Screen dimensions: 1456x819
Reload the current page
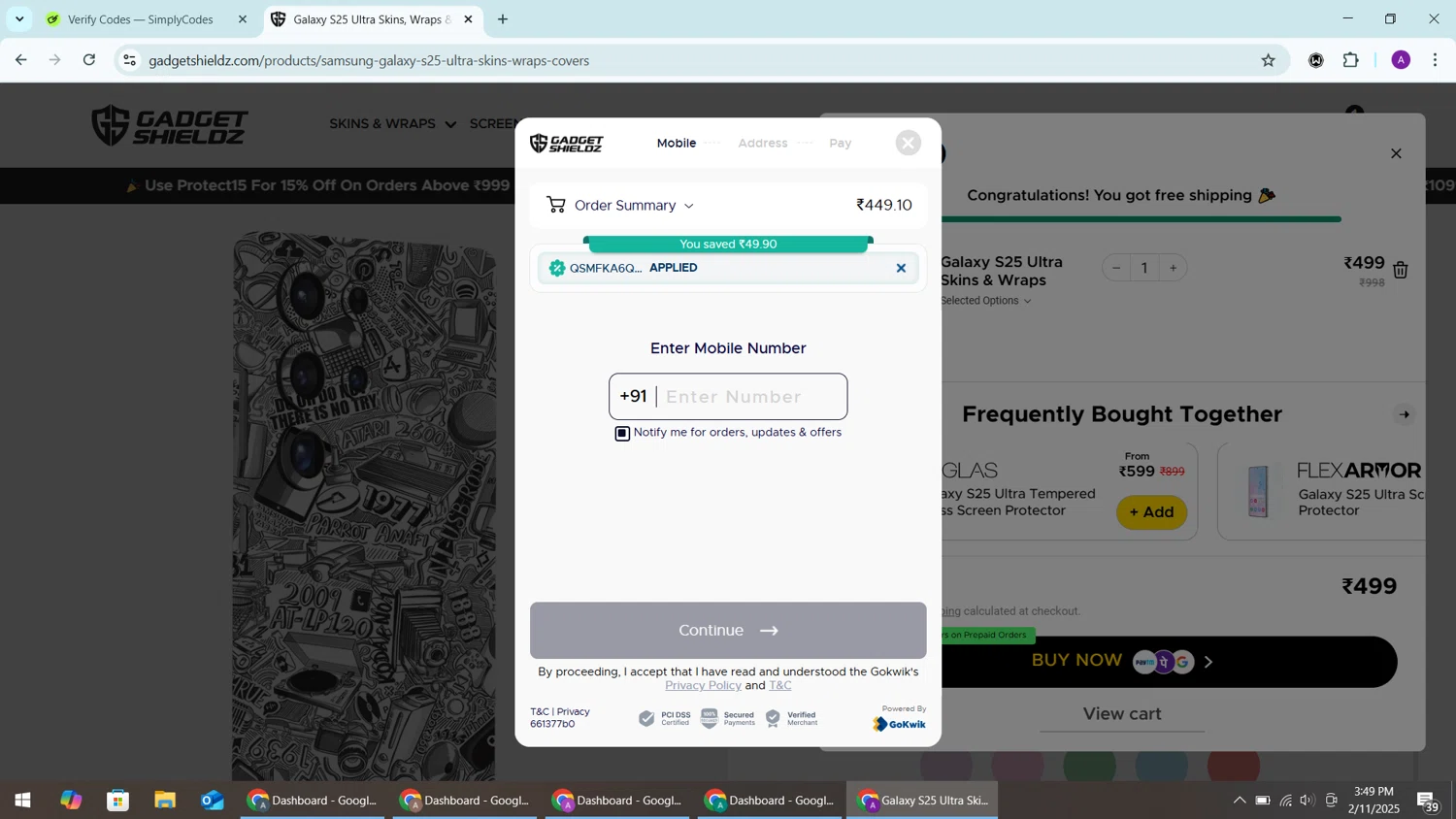pyautogui.click(x=89, y=60)
